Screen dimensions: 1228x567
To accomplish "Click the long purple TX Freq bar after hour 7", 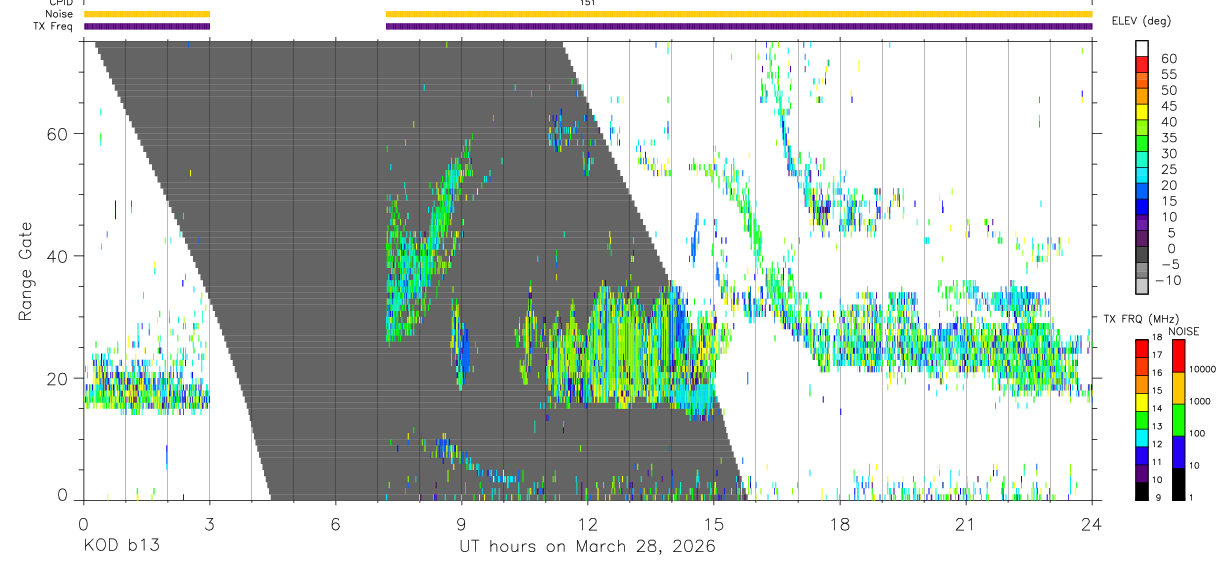I will click(739, 26).
